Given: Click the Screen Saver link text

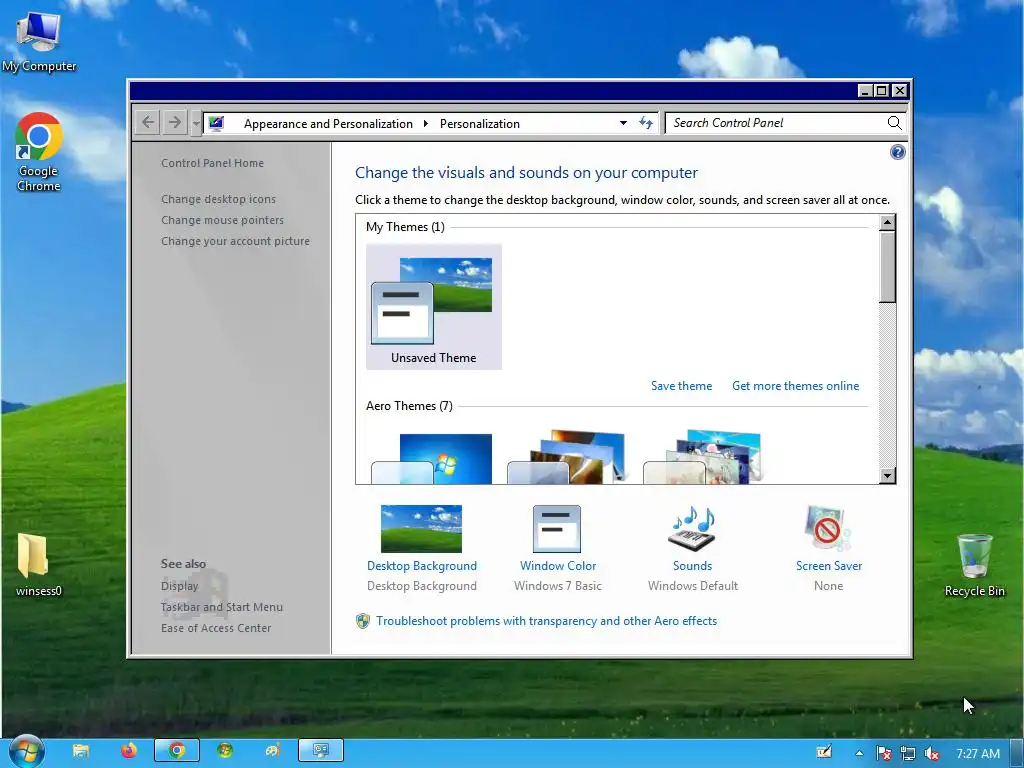Looking at the screenshot, I should click(829, 566).
